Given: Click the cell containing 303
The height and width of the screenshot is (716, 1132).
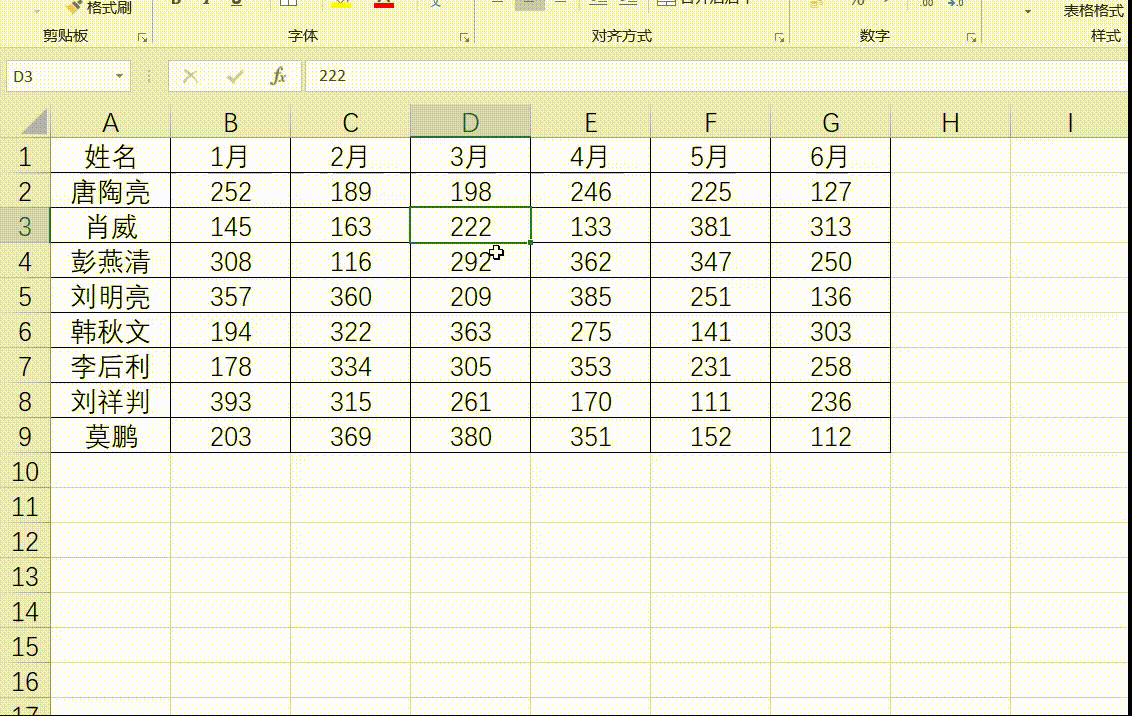Looking at the screenshot, I should [x=830, y=331].
